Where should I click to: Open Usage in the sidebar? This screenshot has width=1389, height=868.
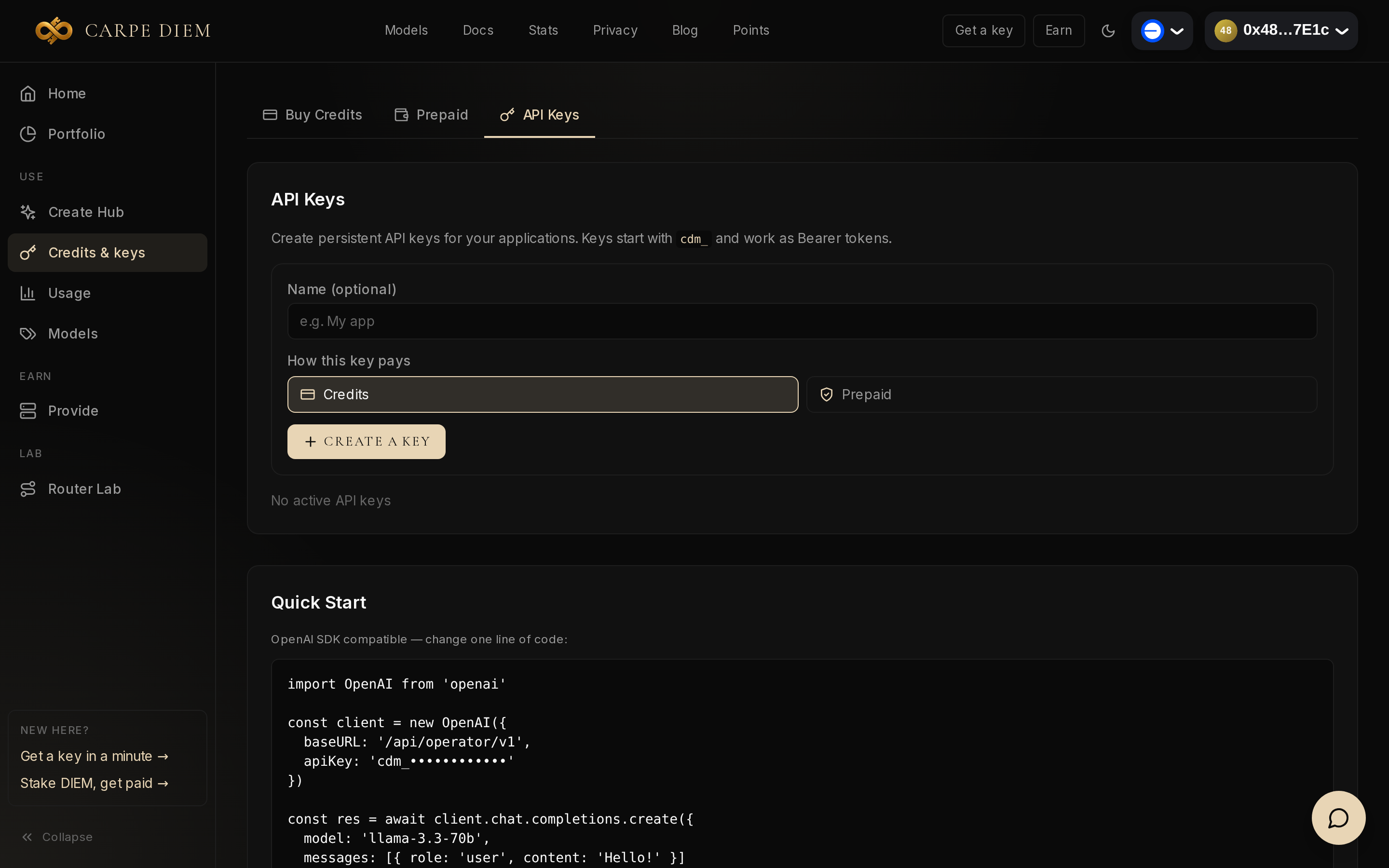(108, 293)
